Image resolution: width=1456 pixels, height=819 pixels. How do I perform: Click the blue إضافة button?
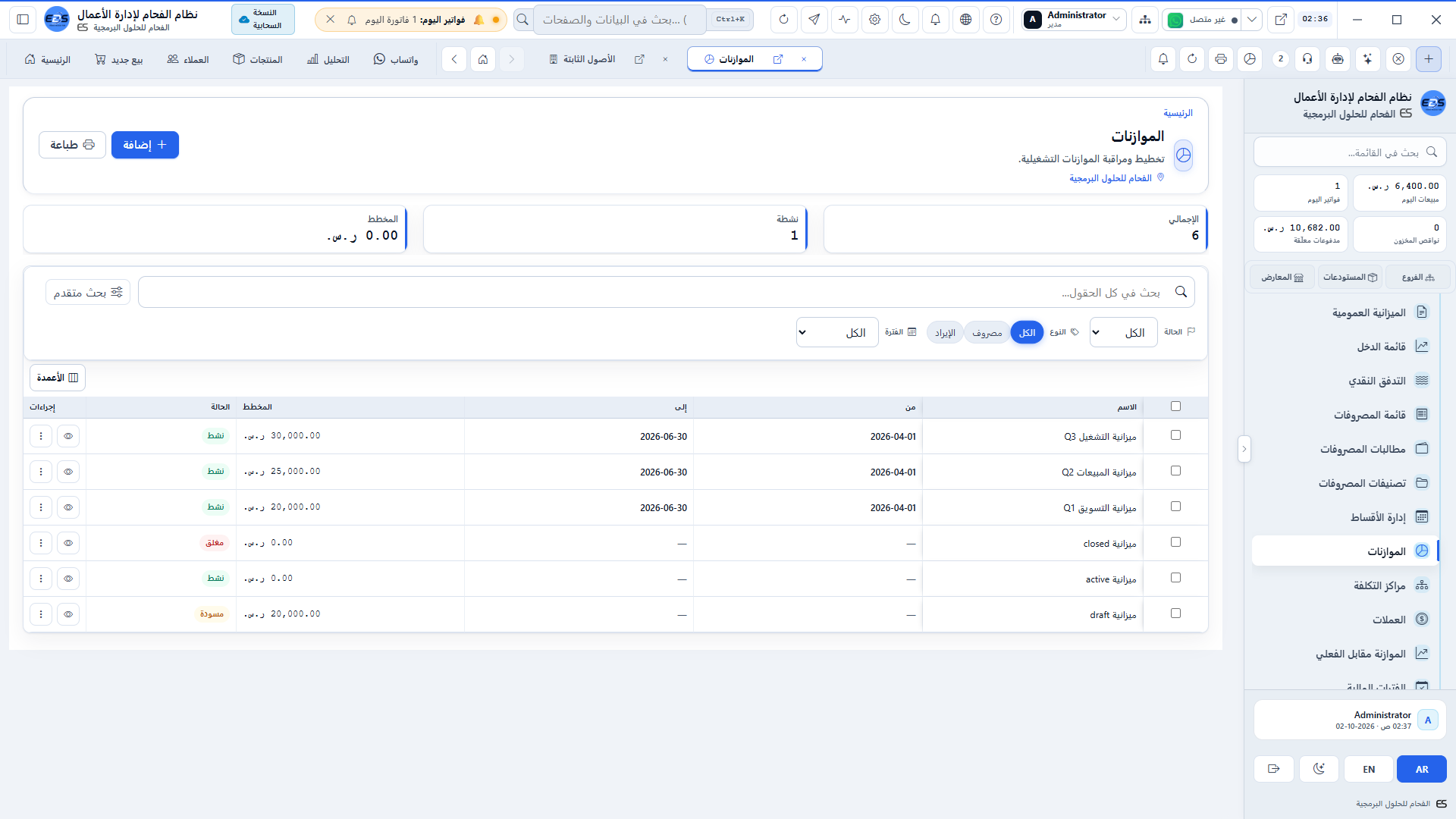pos(145,145)
